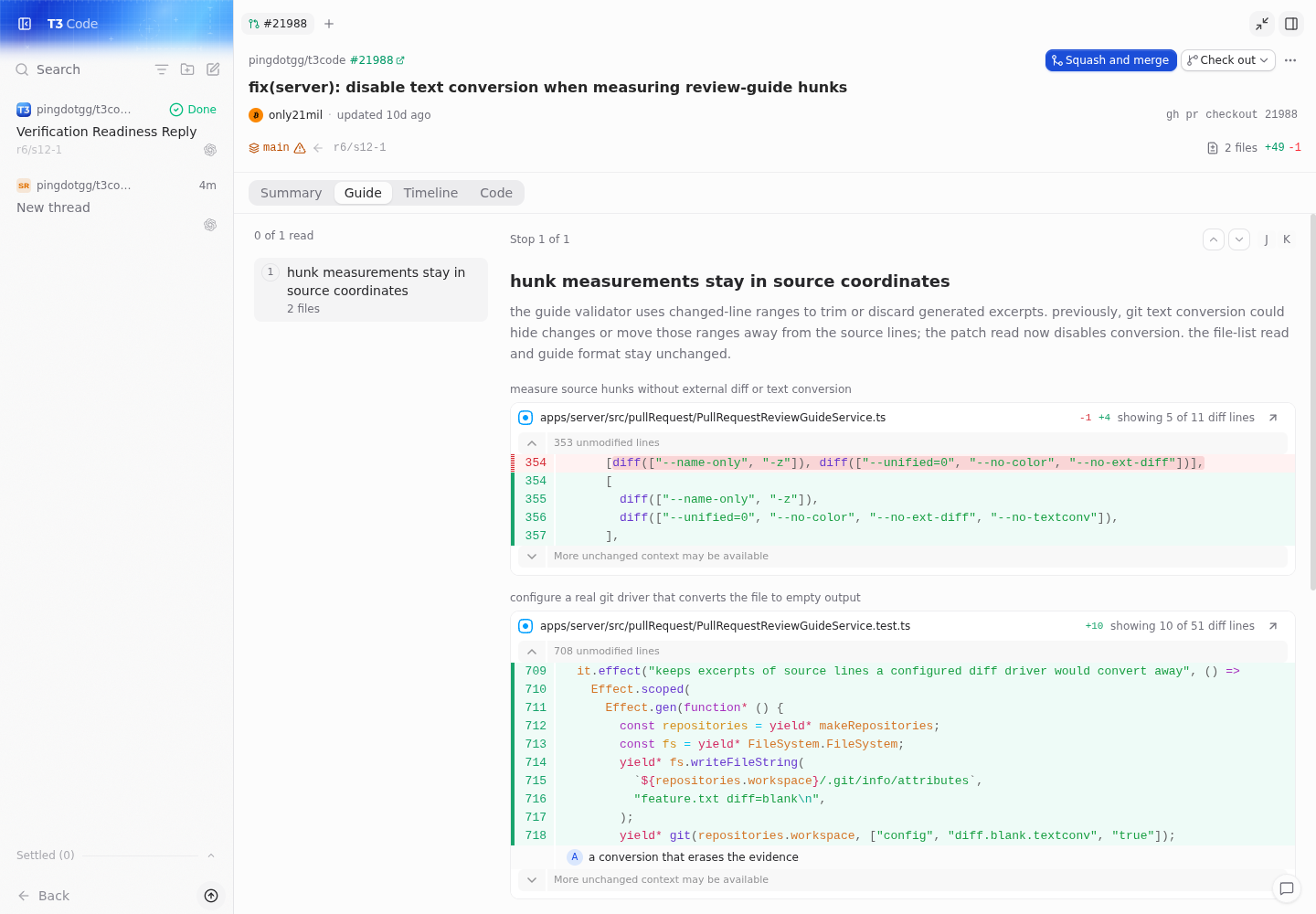
Task: Toggle the left sidebar panel icon
Action: [25, 24]
